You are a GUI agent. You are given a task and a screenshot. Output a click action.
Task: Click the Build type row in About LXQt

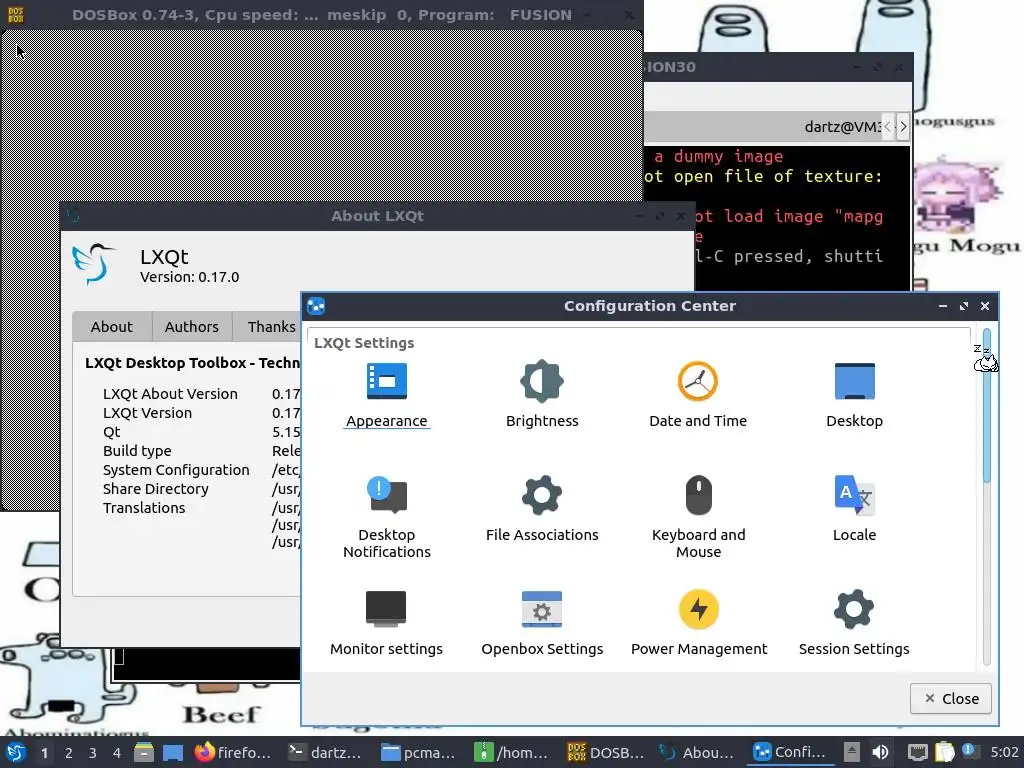tap(201, 451)
